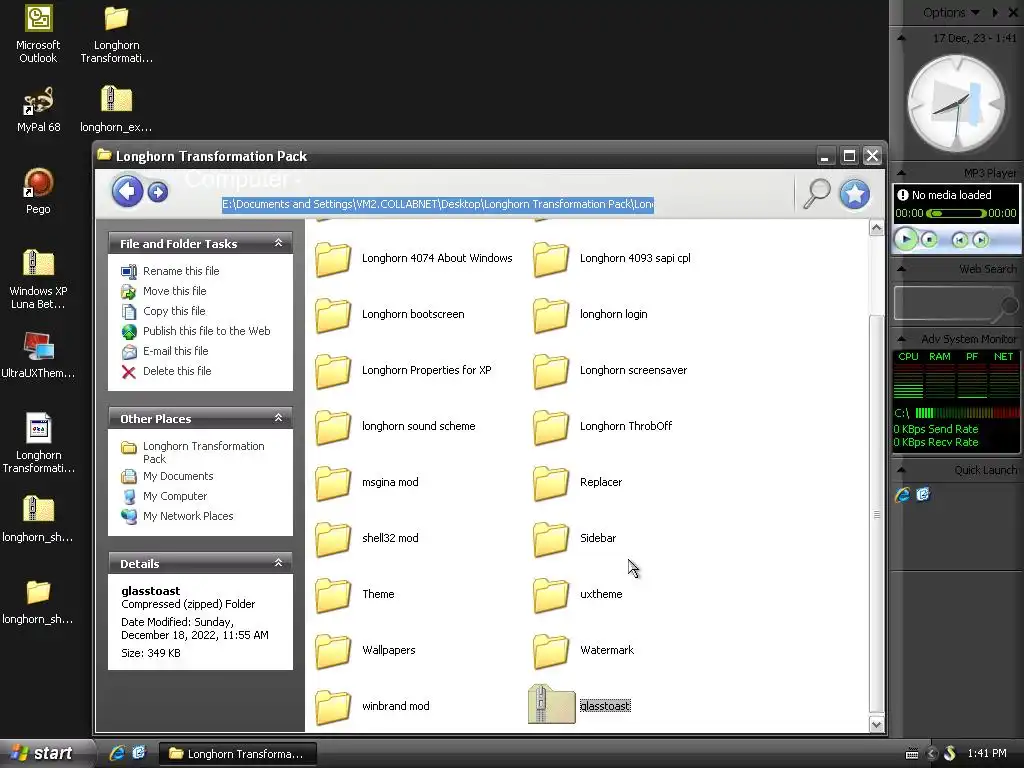1024x768 pixels.
Task: Launch Internet Explorer from taskbar quick launch
Action: click(x=117, y=754)
